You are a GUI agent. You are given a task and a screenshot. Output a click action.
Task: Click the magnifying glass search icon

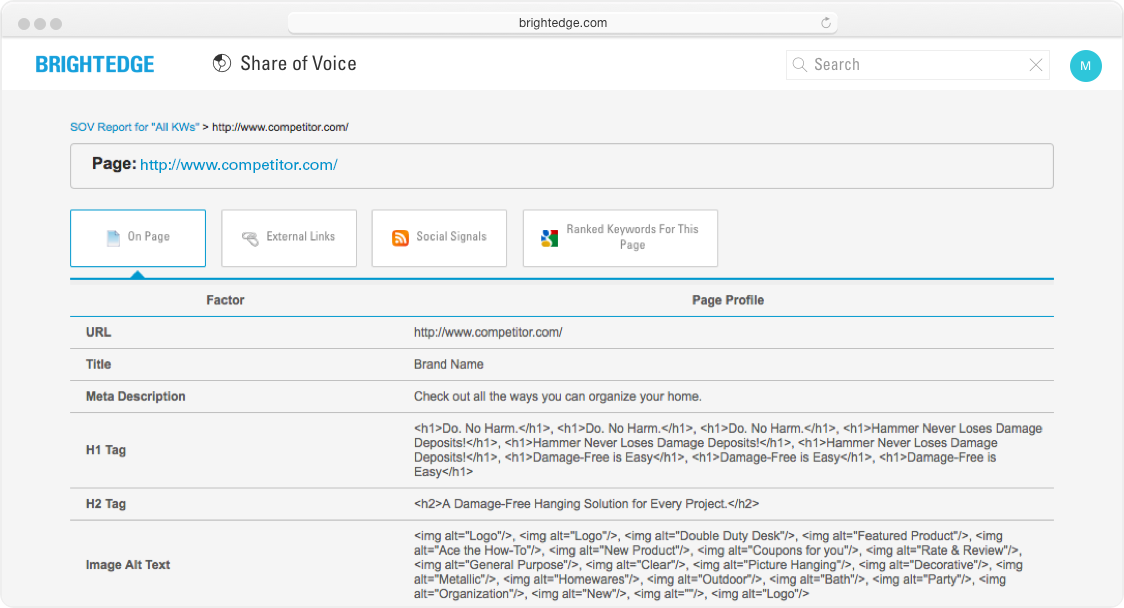coord(799,65)
